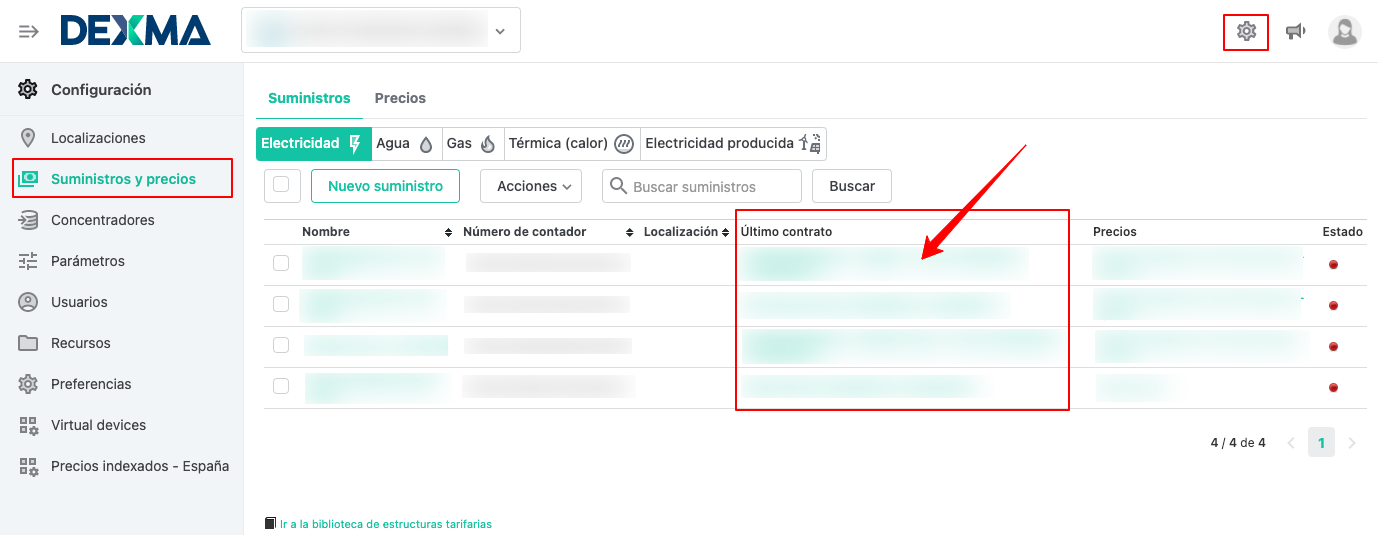Toggle the select-all checkbox above the table
Image resolution: width=1378 pixels, height=535 pixels.
281,184
